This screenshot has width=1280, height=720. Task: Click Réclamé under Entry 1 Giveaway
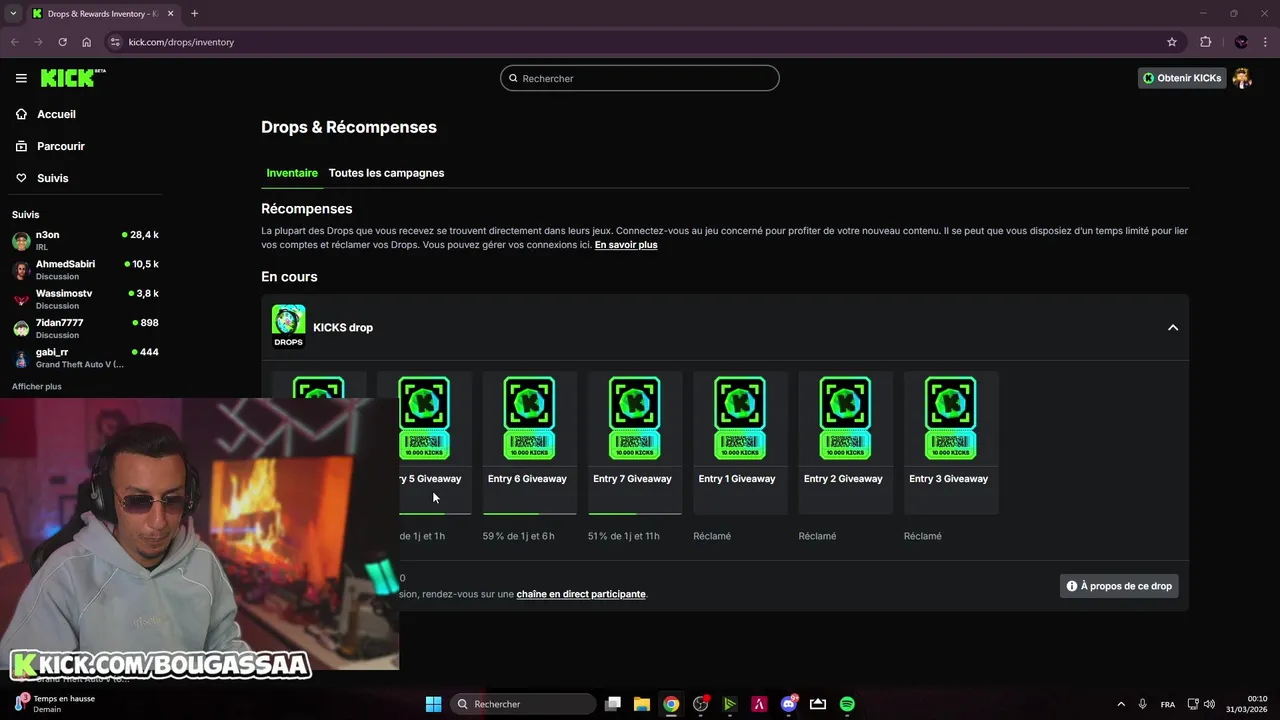[x=712, y=536]
